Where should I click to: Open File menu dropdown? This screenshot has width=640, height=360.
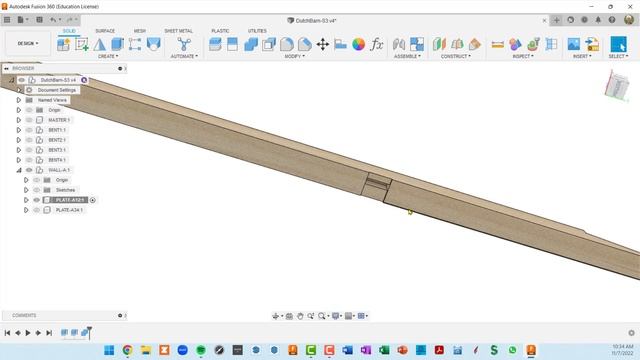tap(22, 20)
